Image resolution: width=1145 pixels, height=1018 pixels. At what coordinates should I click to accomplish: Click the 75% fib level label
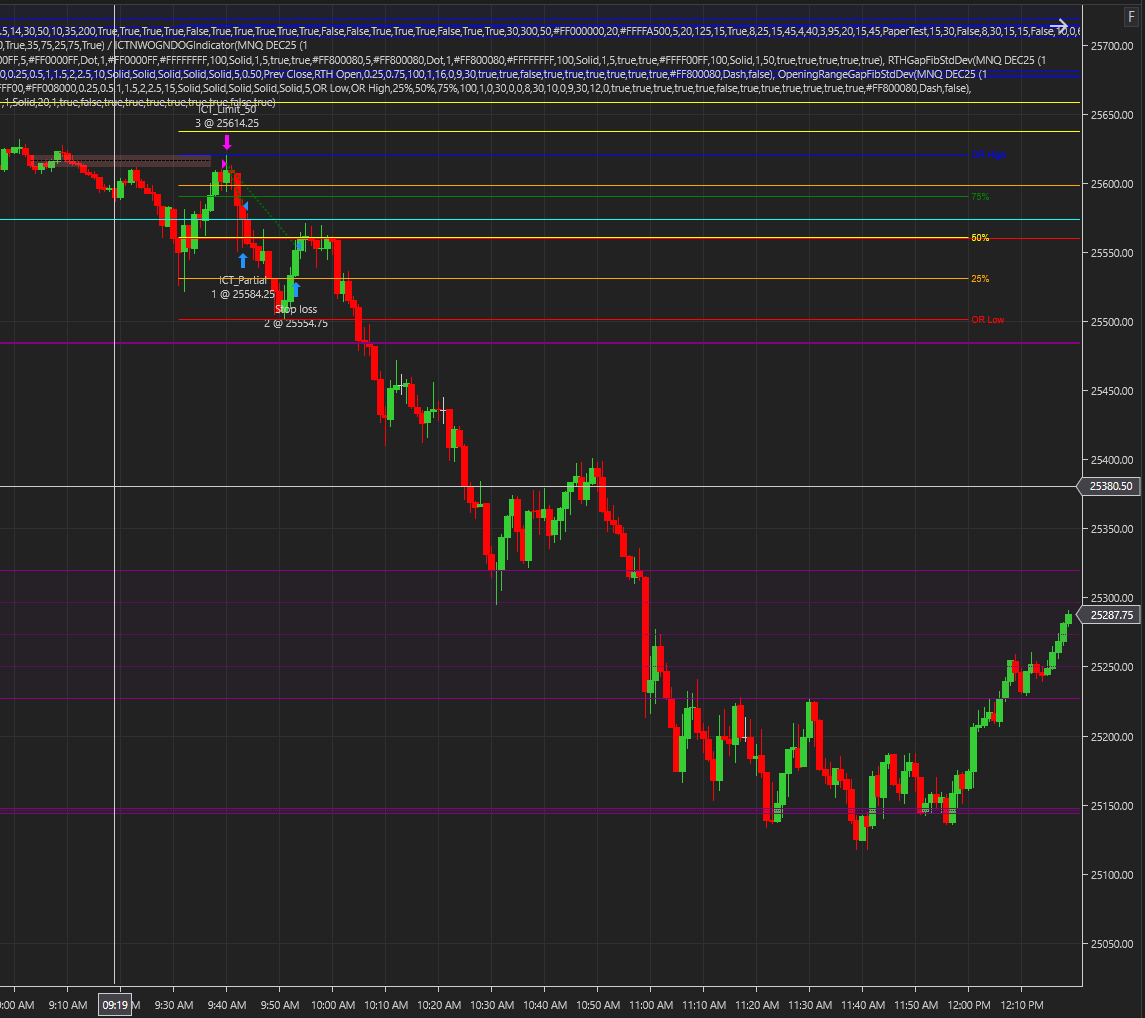click(x=980, y=196)
